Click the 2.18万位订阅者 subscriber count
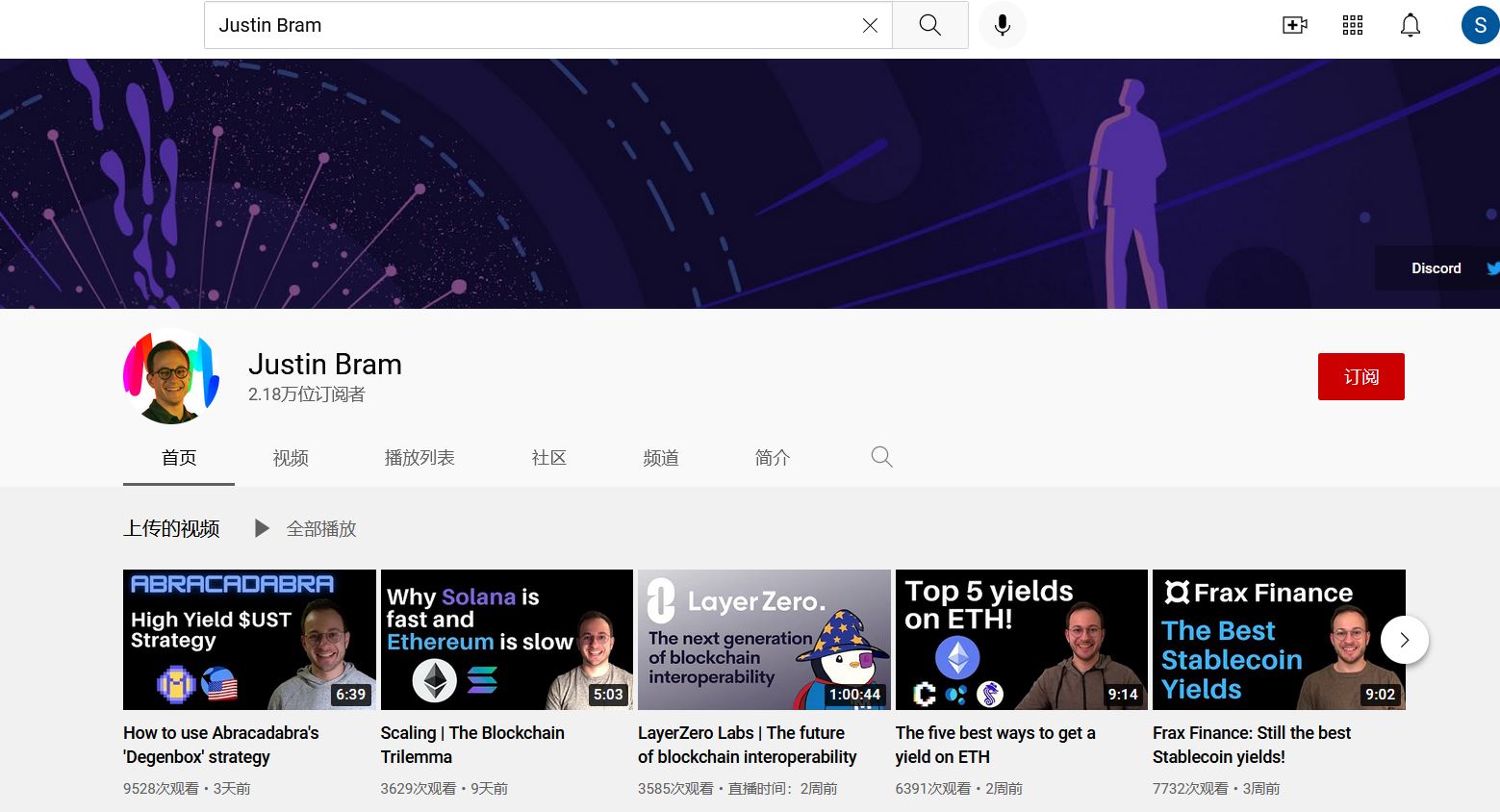Image resolution: width=1500 pixels, height=812 pixels. [307, 394]
